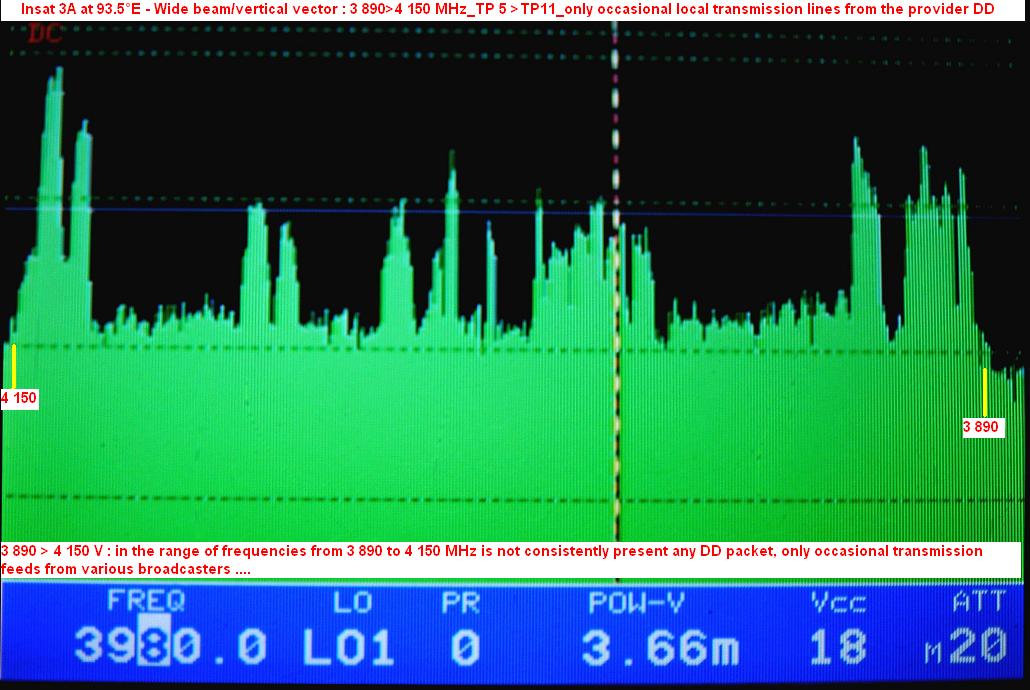This screenshot has width=1030, height=690.
Task: Select the PR value 0
Action: pos(463,647)
